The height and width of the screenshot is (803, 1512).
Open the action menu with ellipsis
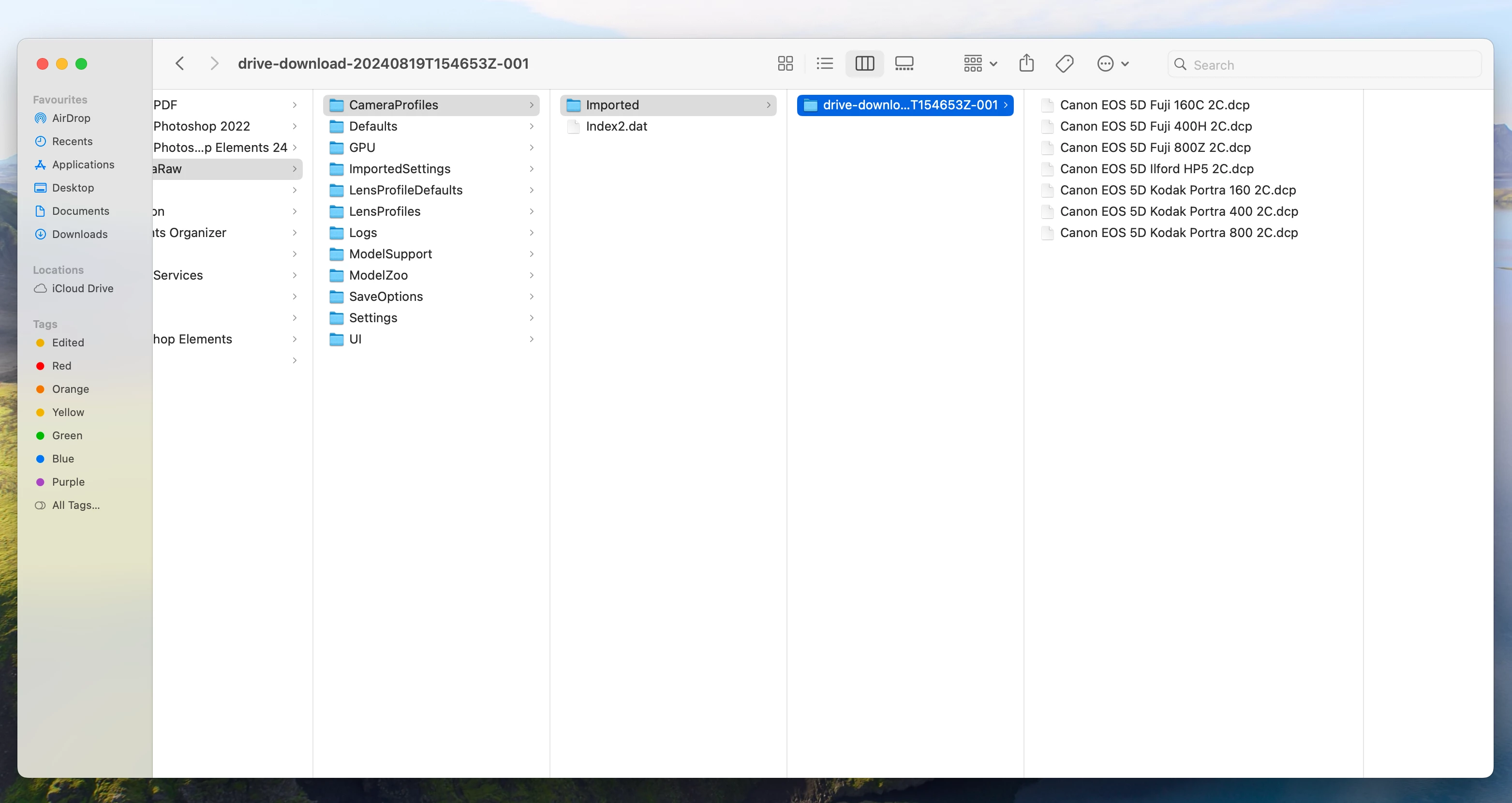[x=1112, y=63]
